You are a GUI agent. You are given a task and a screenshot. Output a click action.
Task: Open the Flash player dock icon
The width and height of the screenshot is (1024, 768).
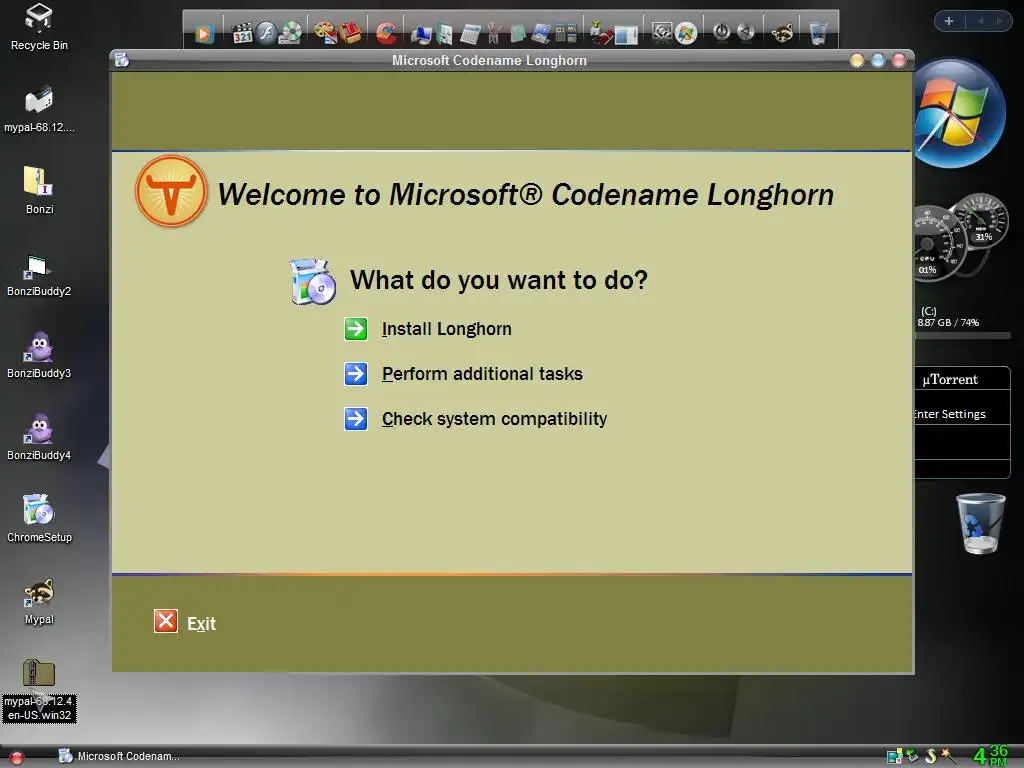click(x=266, y=33)
